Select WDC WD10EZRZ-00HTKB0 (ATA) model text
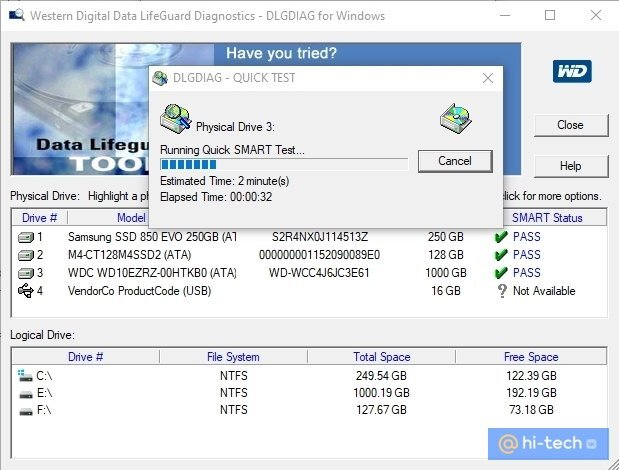The width and height of the screenshot is (619, 470). click(x=152, y=273)
